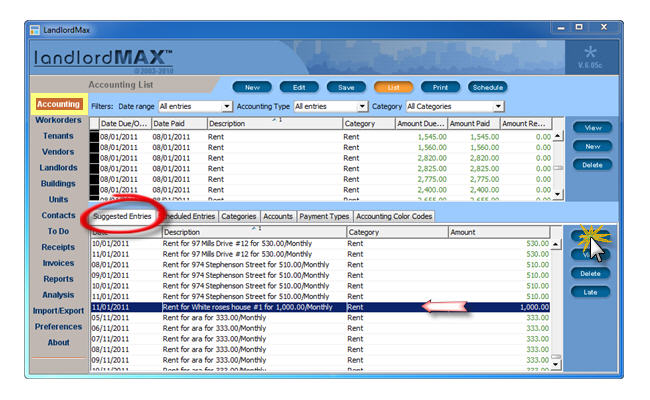This screenshot has width=650, height=400.
Task: Sort by Amount Due column header
Action: [x=421, y=124]
